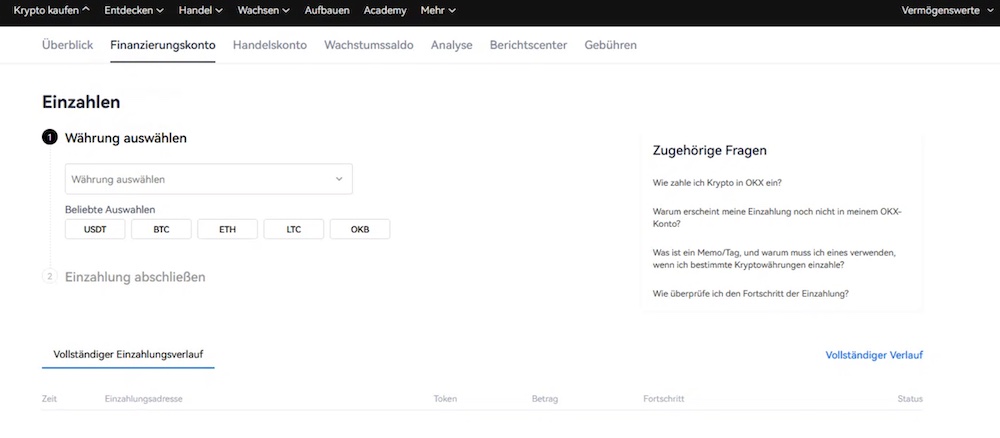This screenshot has width=1000, height=438.
Task: Expand the Entdecken menu
Action: (x=134, y=10)
